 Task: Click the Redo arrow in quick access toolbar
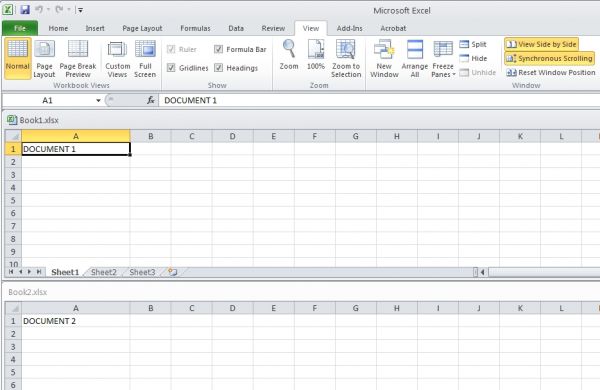pyautogui.click(x=59, y=10)
